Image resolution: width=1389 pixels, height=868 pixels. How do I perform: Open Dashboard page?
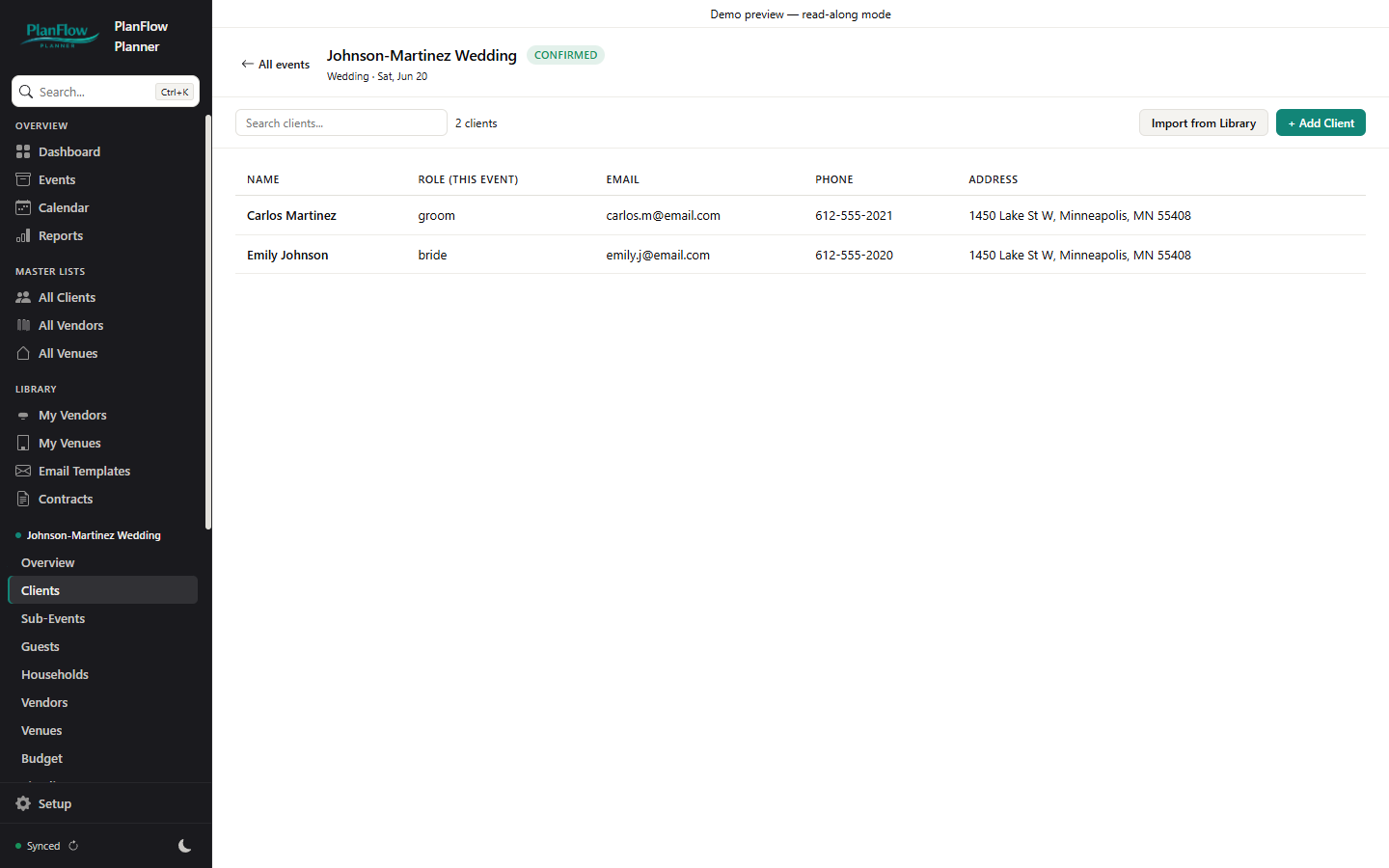(102, 151)
